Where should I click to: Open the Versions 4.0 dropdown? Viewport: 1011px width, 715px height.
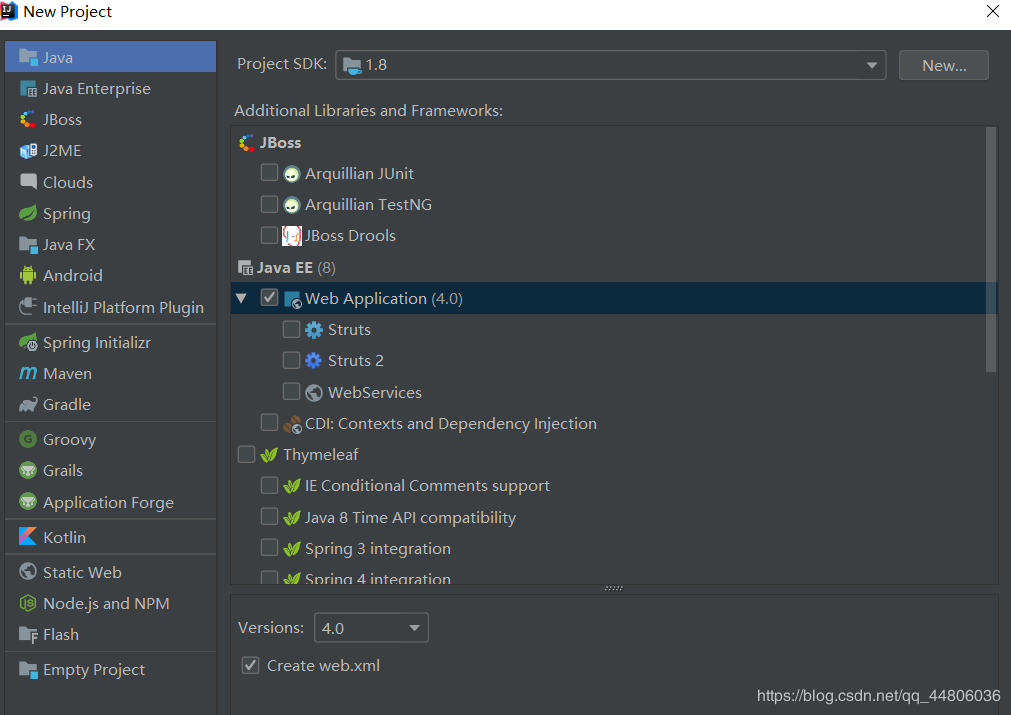371,628
